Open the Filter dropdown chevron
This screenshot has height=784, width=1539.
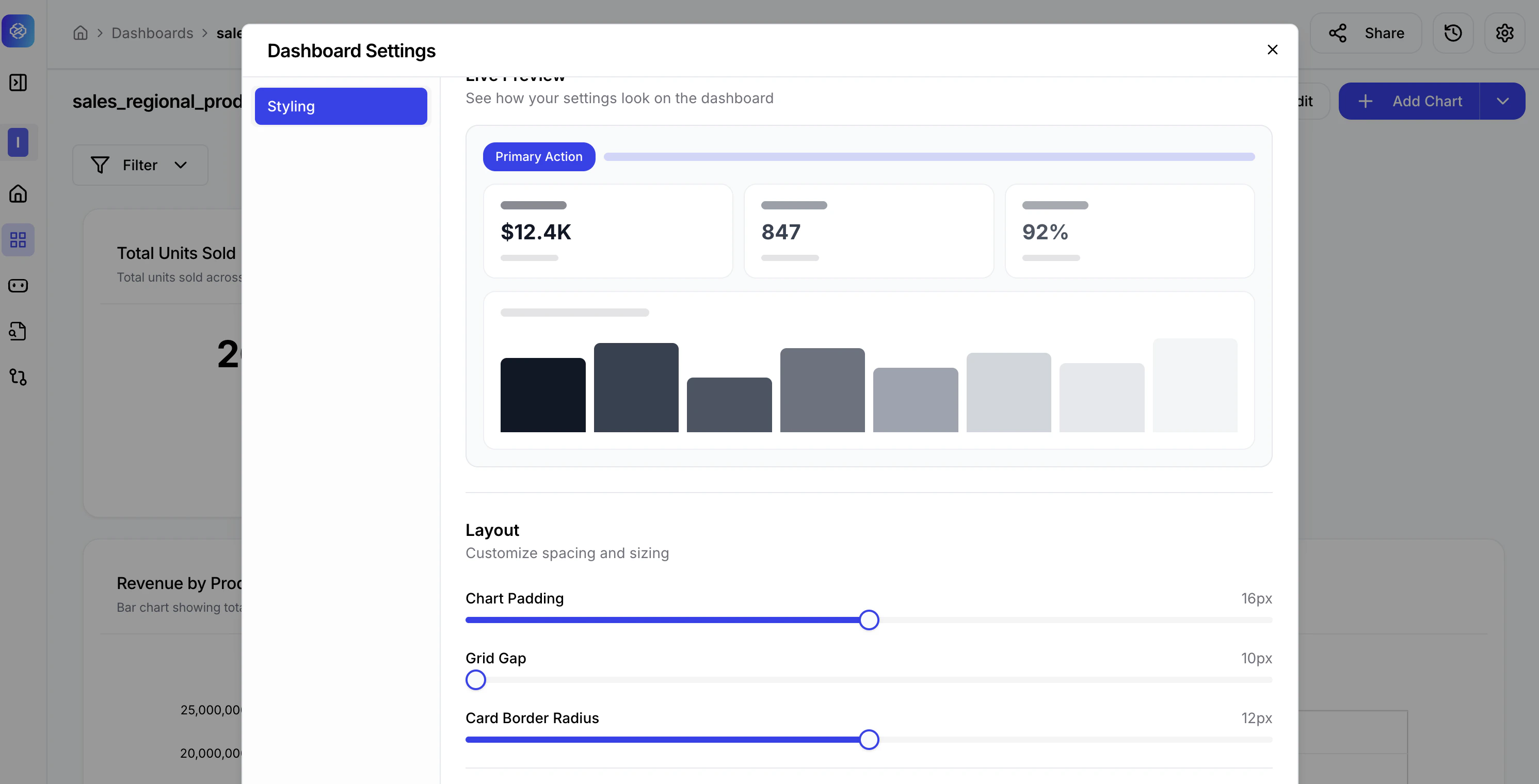point(181,165)
